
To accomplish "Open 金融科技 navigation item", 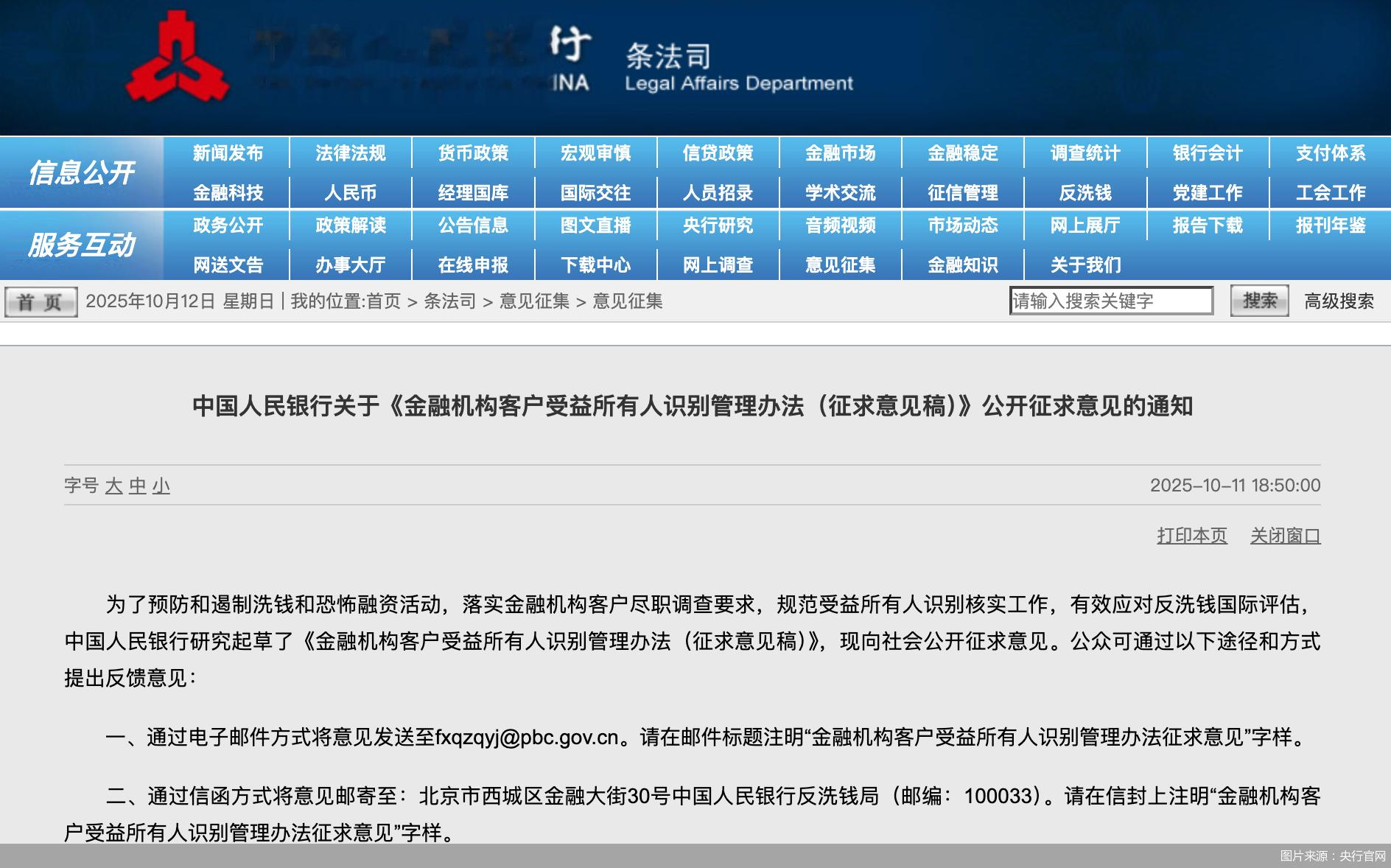I will coord(228,193).
